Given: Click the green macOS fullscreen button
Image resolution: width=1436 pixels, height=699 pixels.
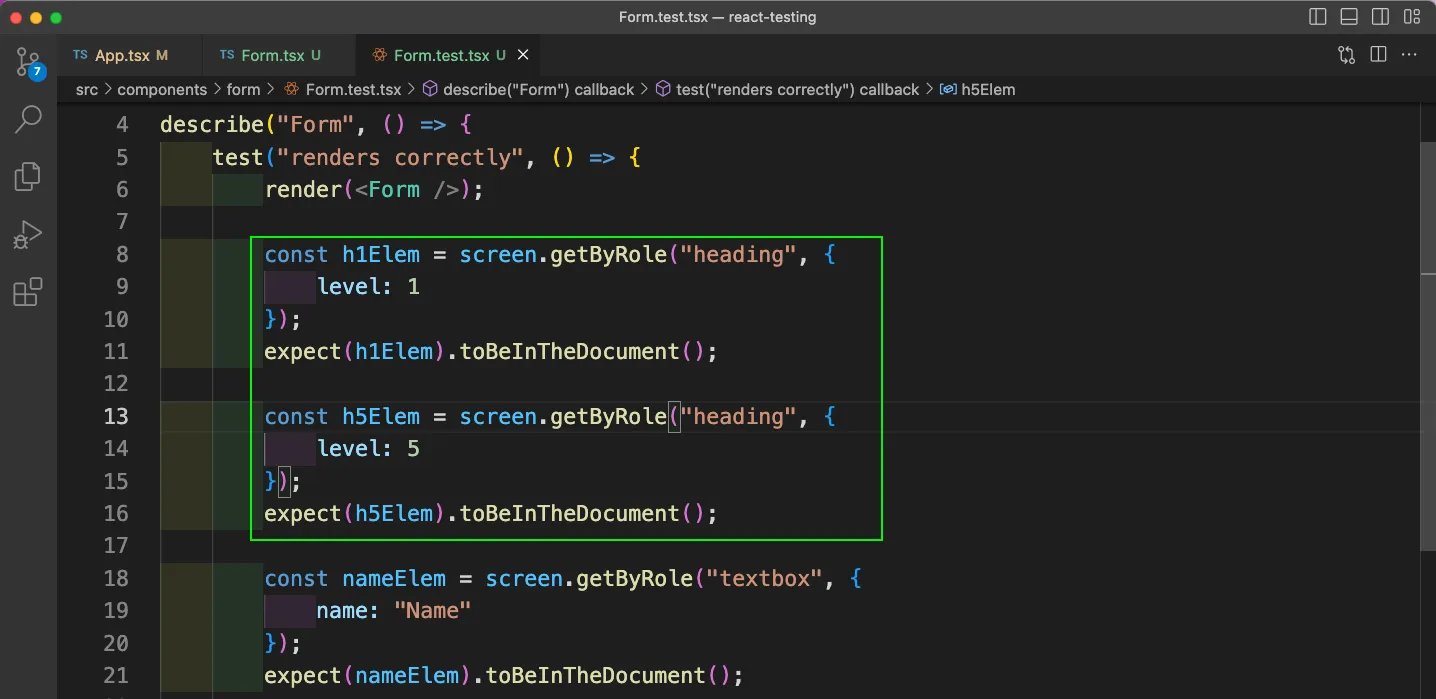Looking at the screenshot, I should point(56,18).
